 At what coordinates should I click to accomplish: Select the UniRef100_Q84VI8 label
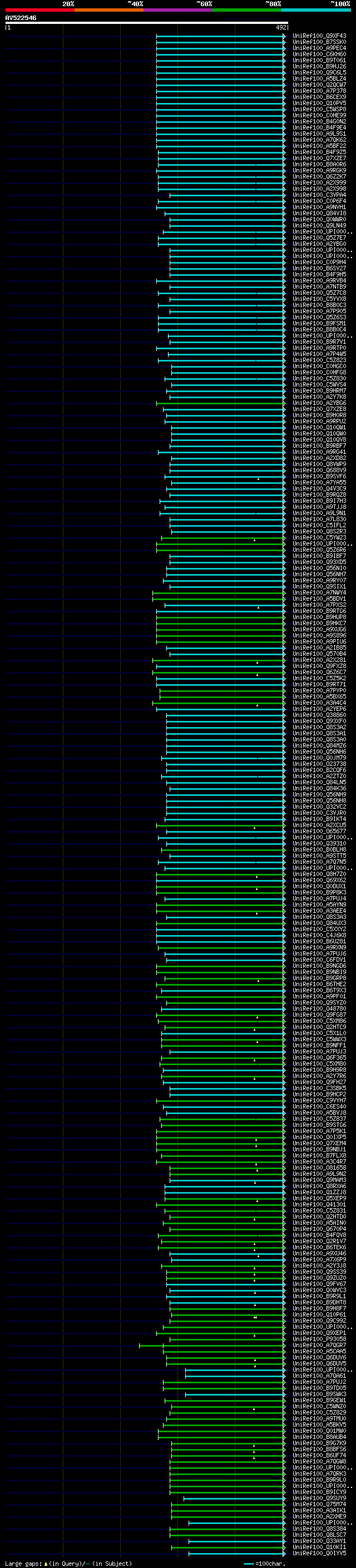(319, 213)
